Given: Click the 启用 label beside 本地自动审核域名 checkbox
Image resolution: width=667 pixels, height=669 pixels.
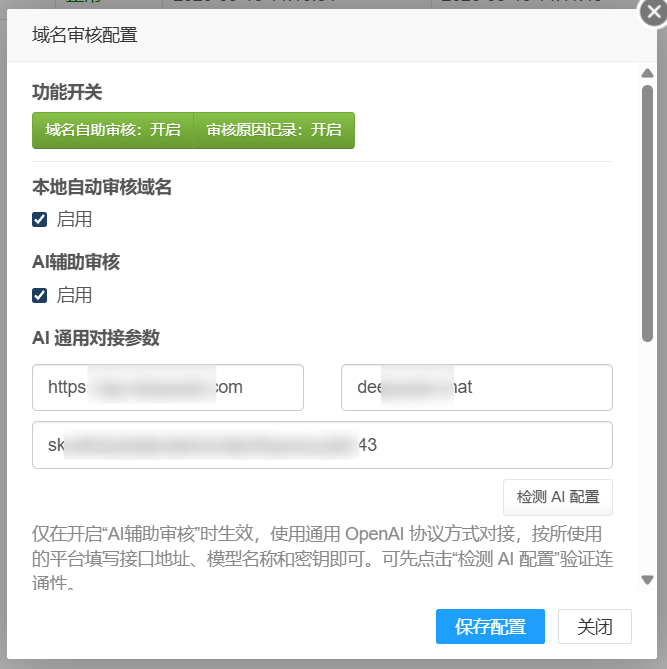Looking at the screenshot, I should coord(75,219).
